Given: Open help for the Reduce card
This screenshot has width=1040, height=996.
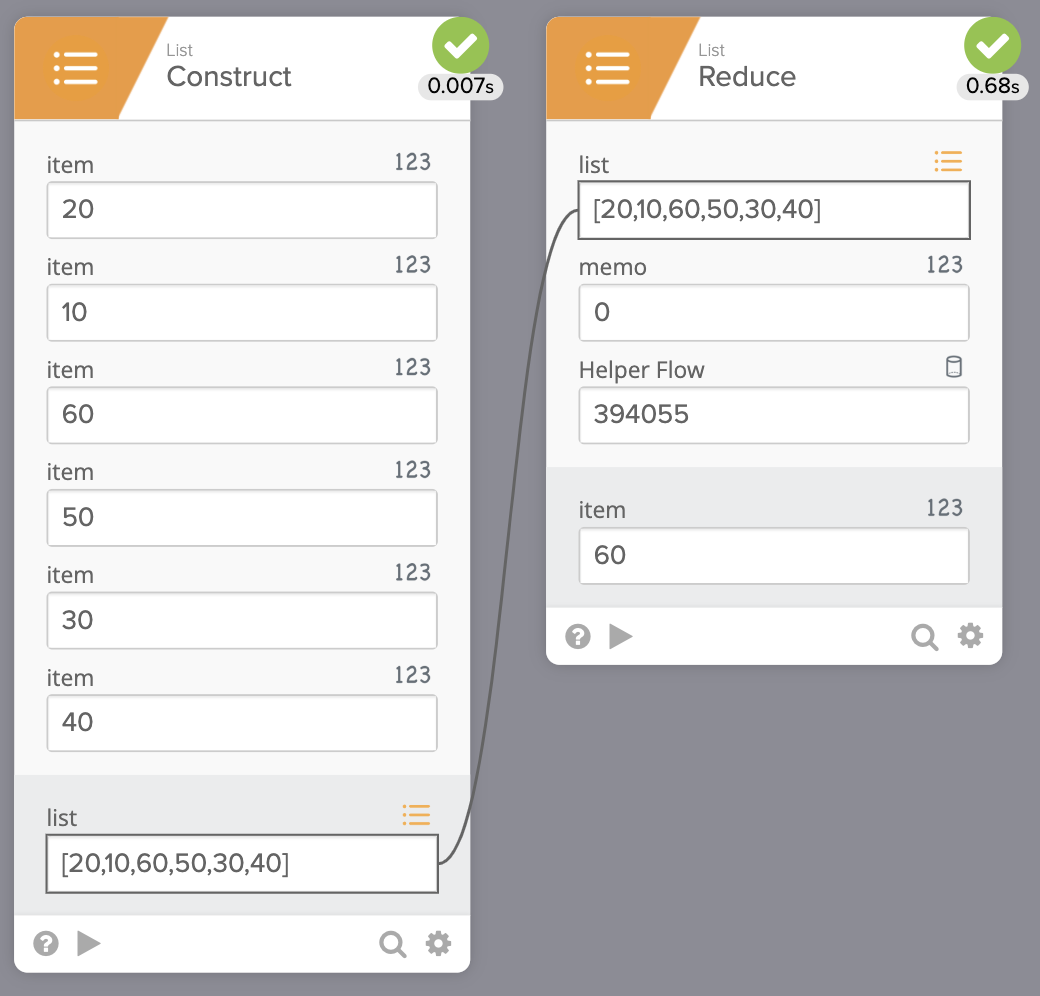Looking at the screenshot, I should click(578, 636).
